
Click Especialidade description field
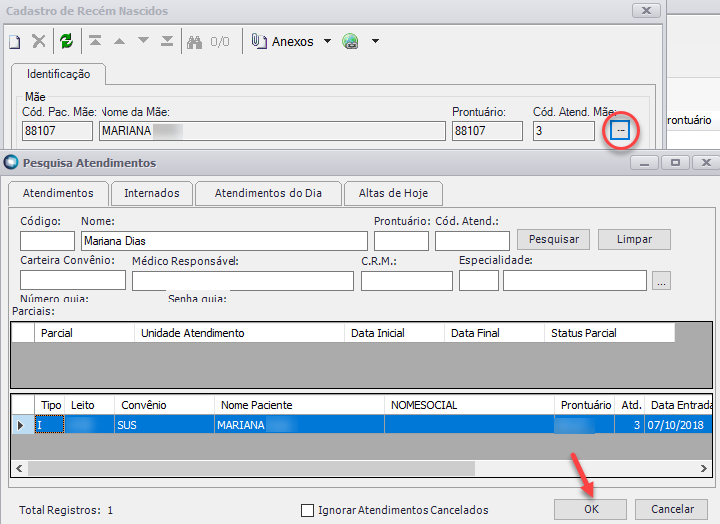[x=575, y=281]
